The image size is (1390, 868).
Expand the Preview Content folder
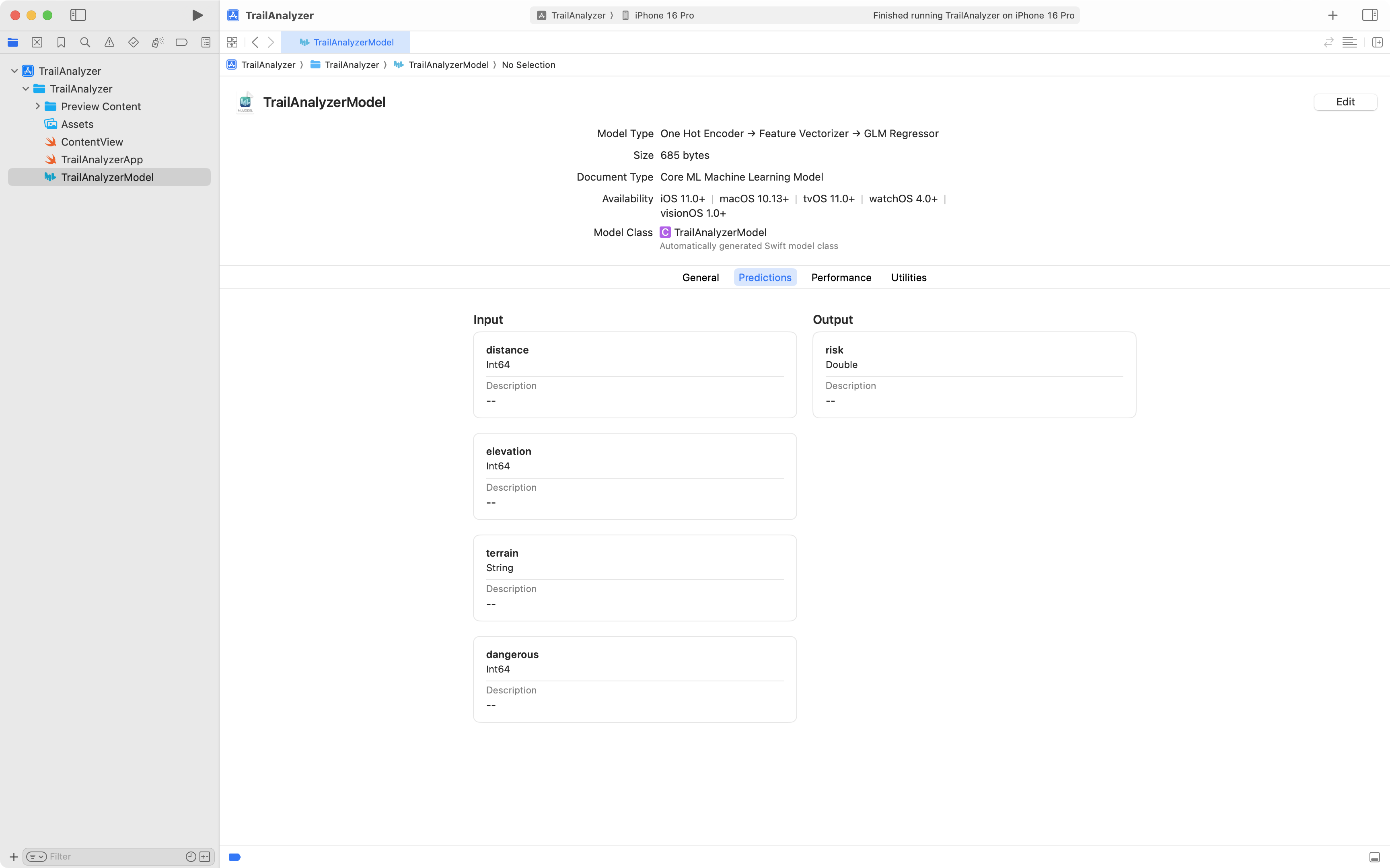(x=38, y=106)
